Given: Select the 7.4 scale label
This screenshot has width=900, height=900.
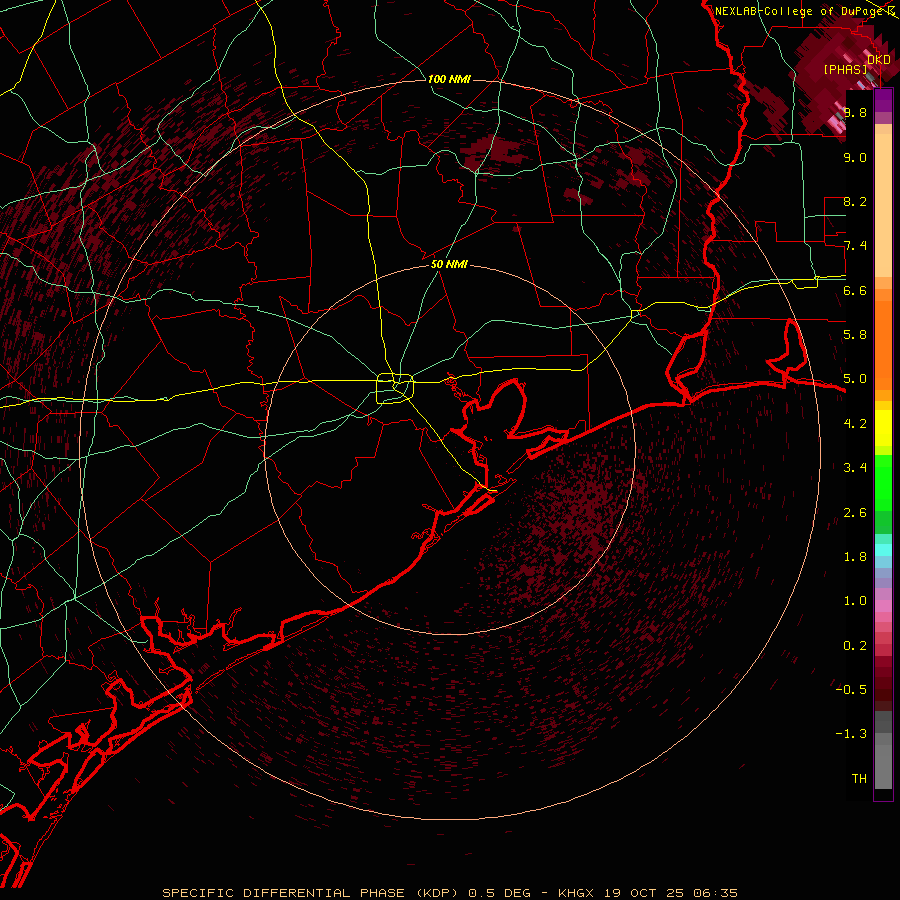Looking at the screenshot, I should (855, 246).
